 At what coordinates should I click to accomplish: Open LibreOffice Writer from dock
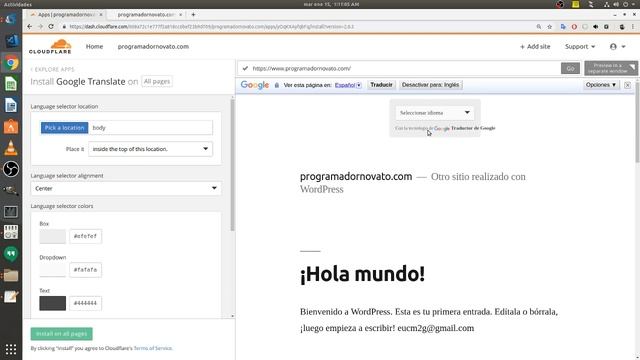pyautogui.click(x=11, y=105)
